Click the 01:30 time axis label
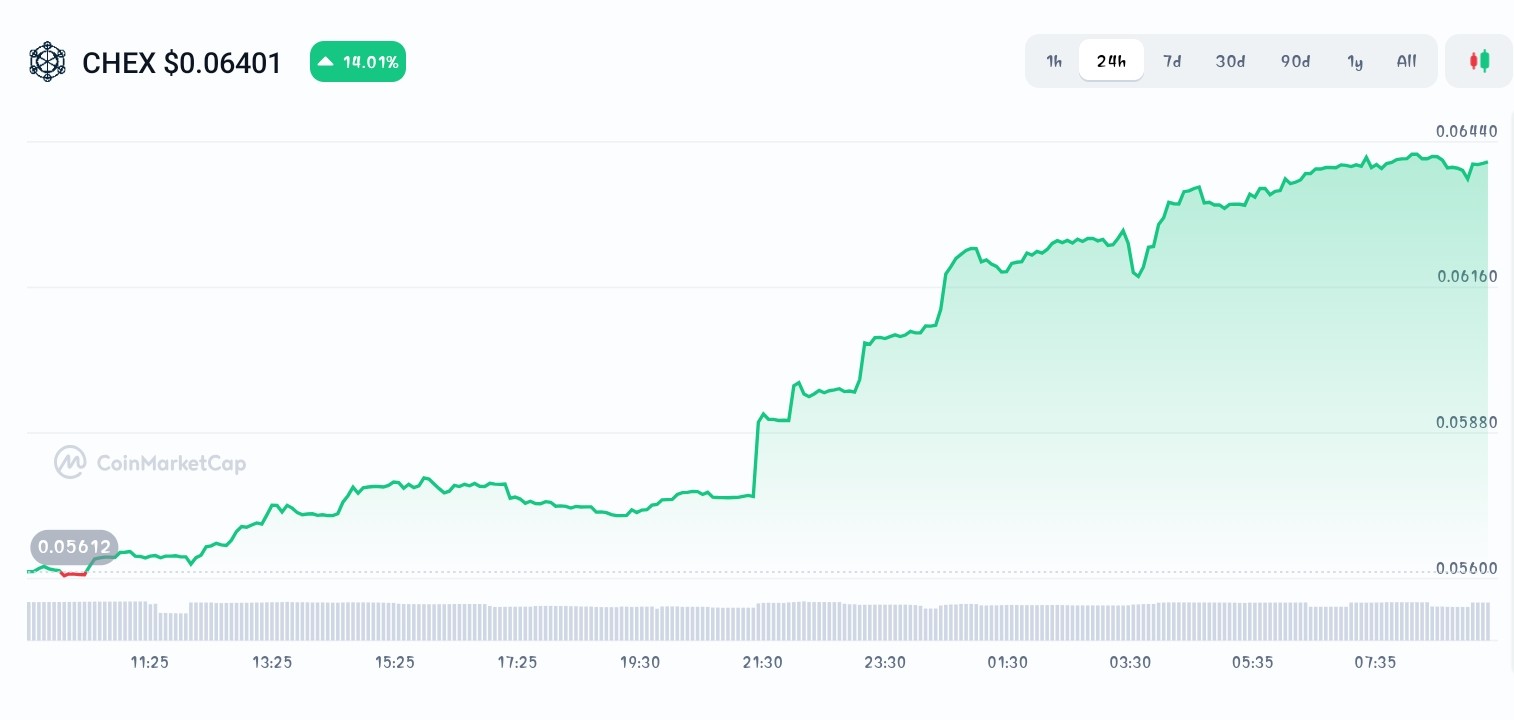 point(1007,662)
